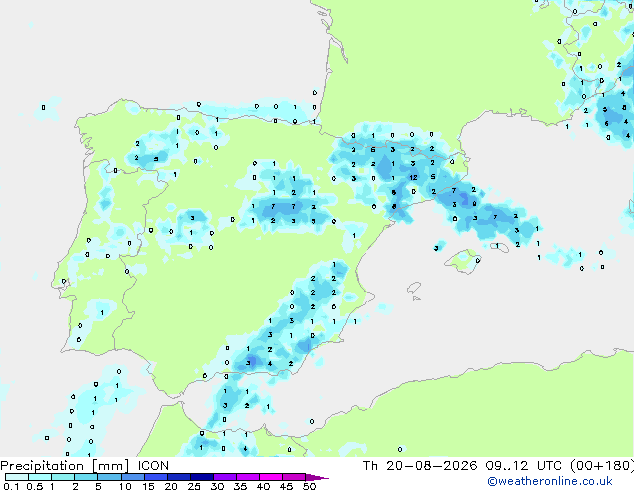Pick the 10–15 mm legend color swatch
The width and height of the screenshot is (634, 490).
coord(132,477)
